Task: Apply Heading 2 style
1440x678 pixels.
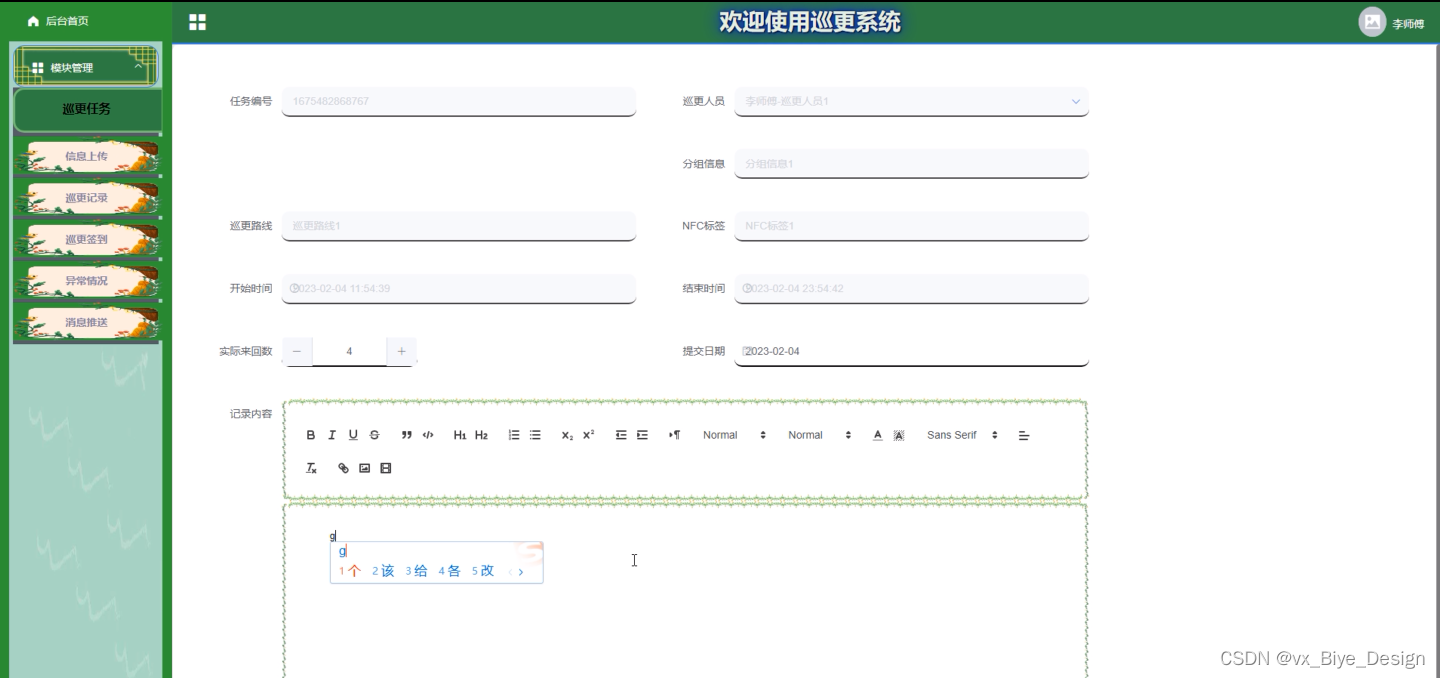Action: point(481,435)
